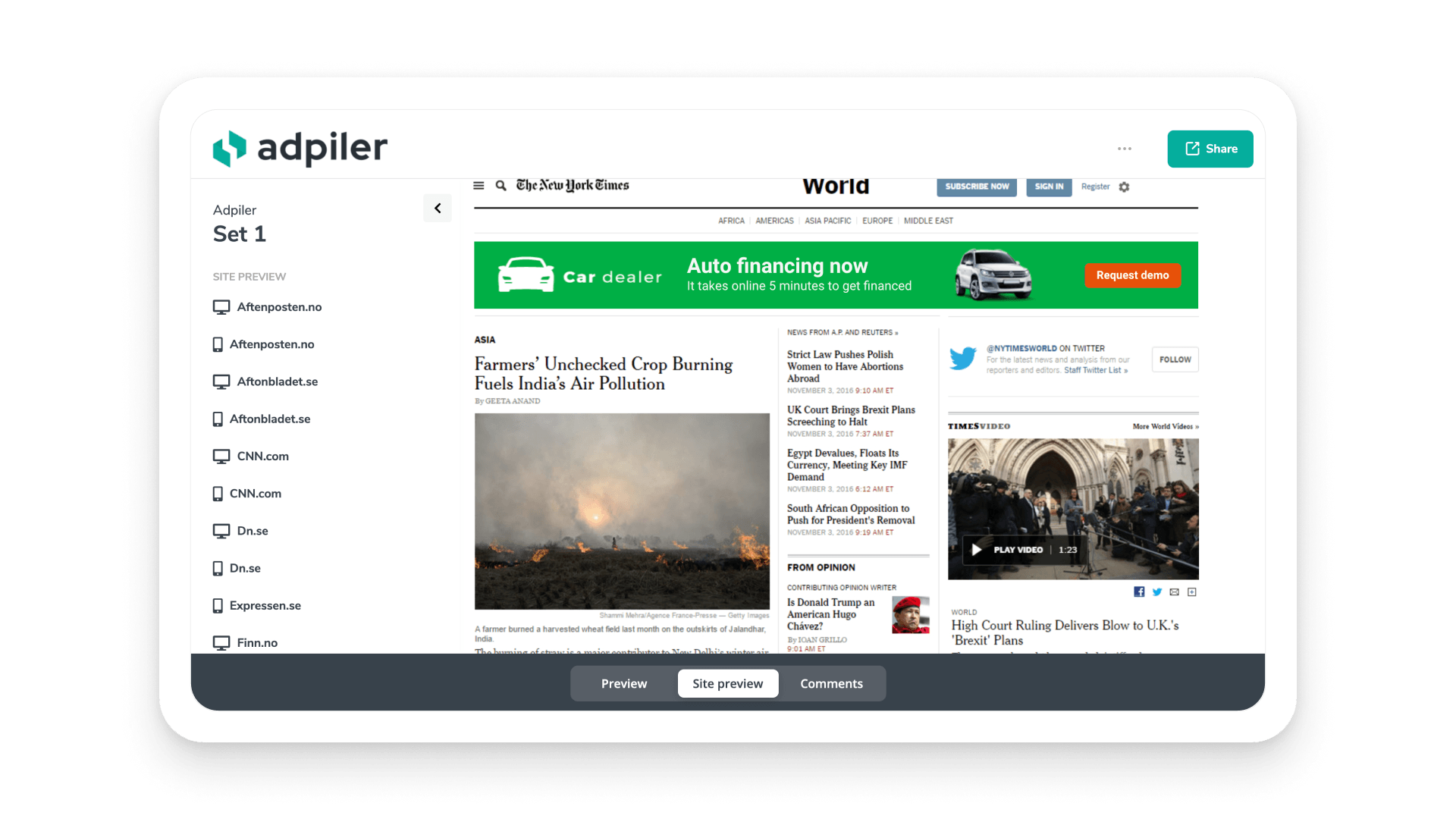Click the Facebook share icon under the Times video

1139,591
